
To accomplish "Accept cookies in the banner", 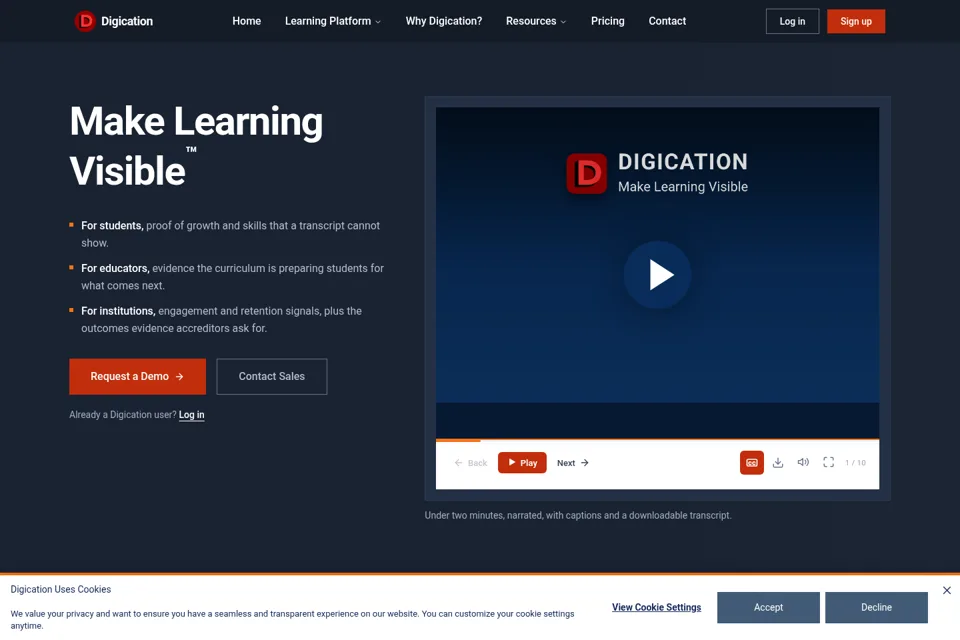I will 768,607.
